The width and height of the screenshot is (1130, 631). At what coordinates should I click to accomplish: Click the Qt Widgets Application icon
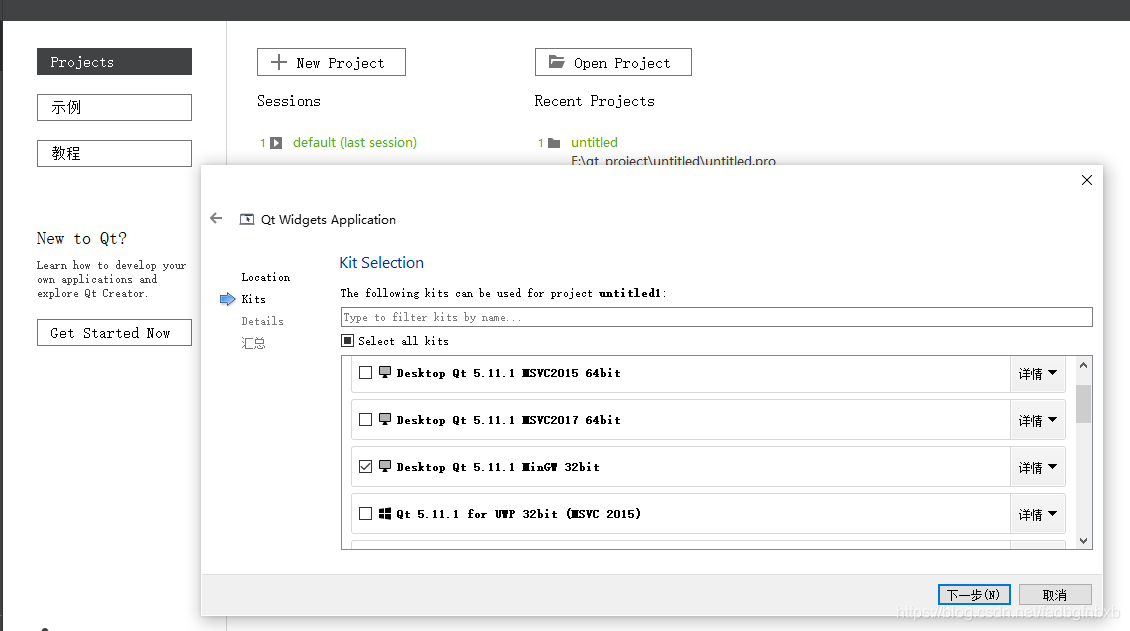[x=246, y=220]
